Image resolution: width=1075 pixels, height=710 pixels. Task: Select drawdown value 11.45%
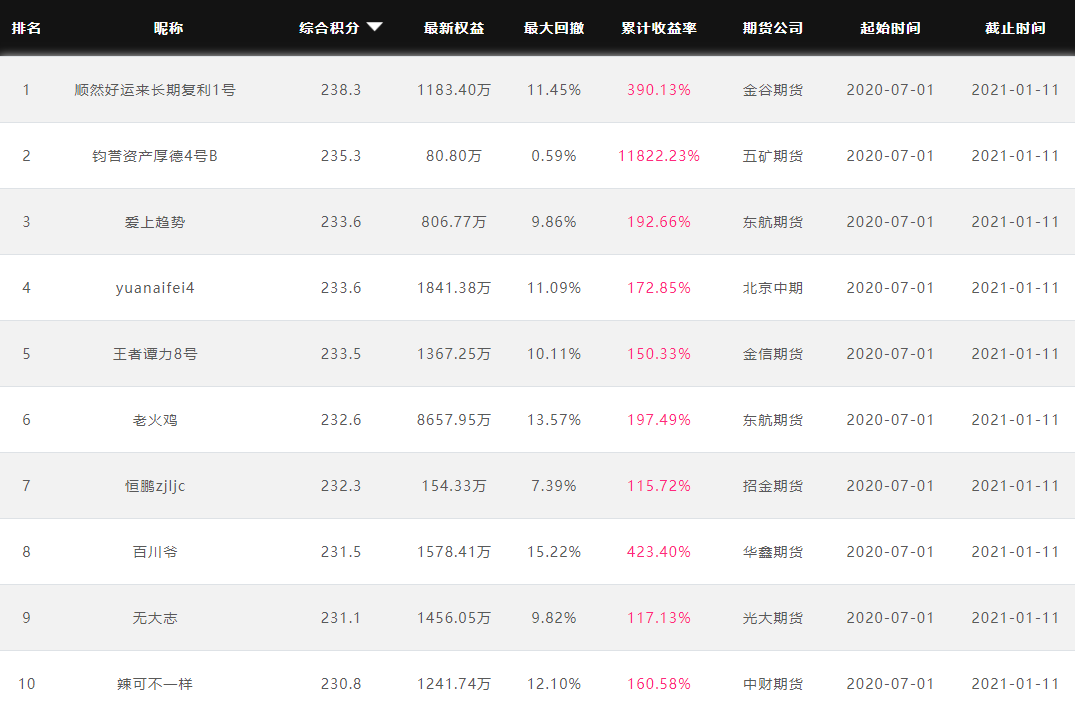pos(554,90)
